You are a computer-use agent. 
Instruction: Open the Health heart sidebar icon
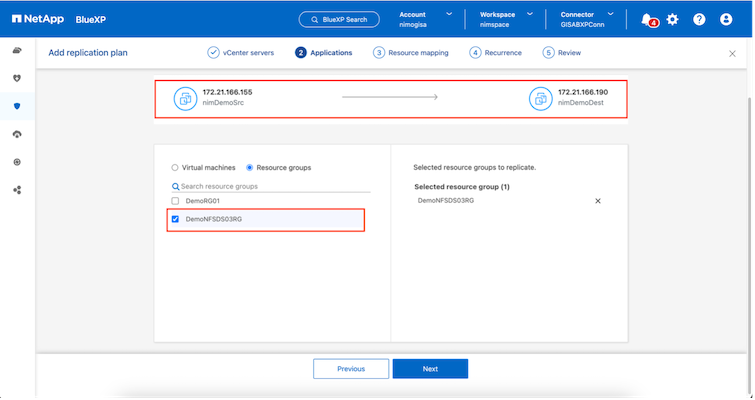tap(17, 78)
